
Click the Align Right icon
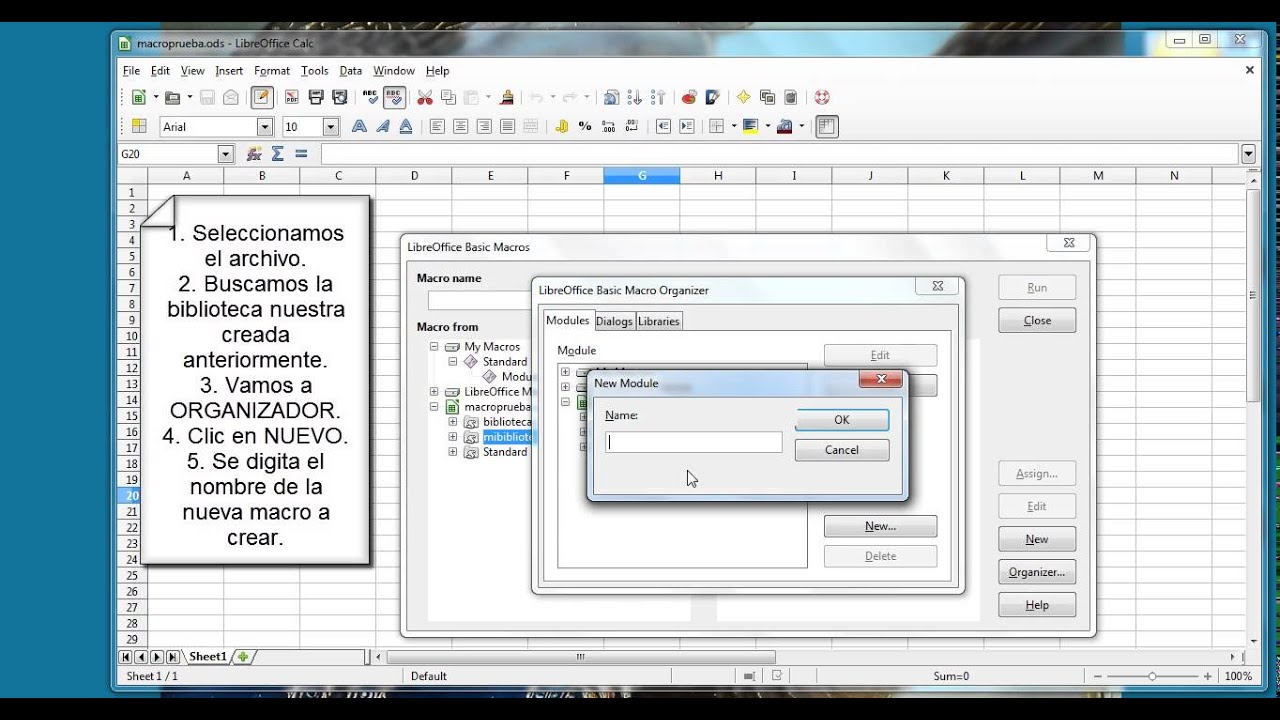(484, 126)
